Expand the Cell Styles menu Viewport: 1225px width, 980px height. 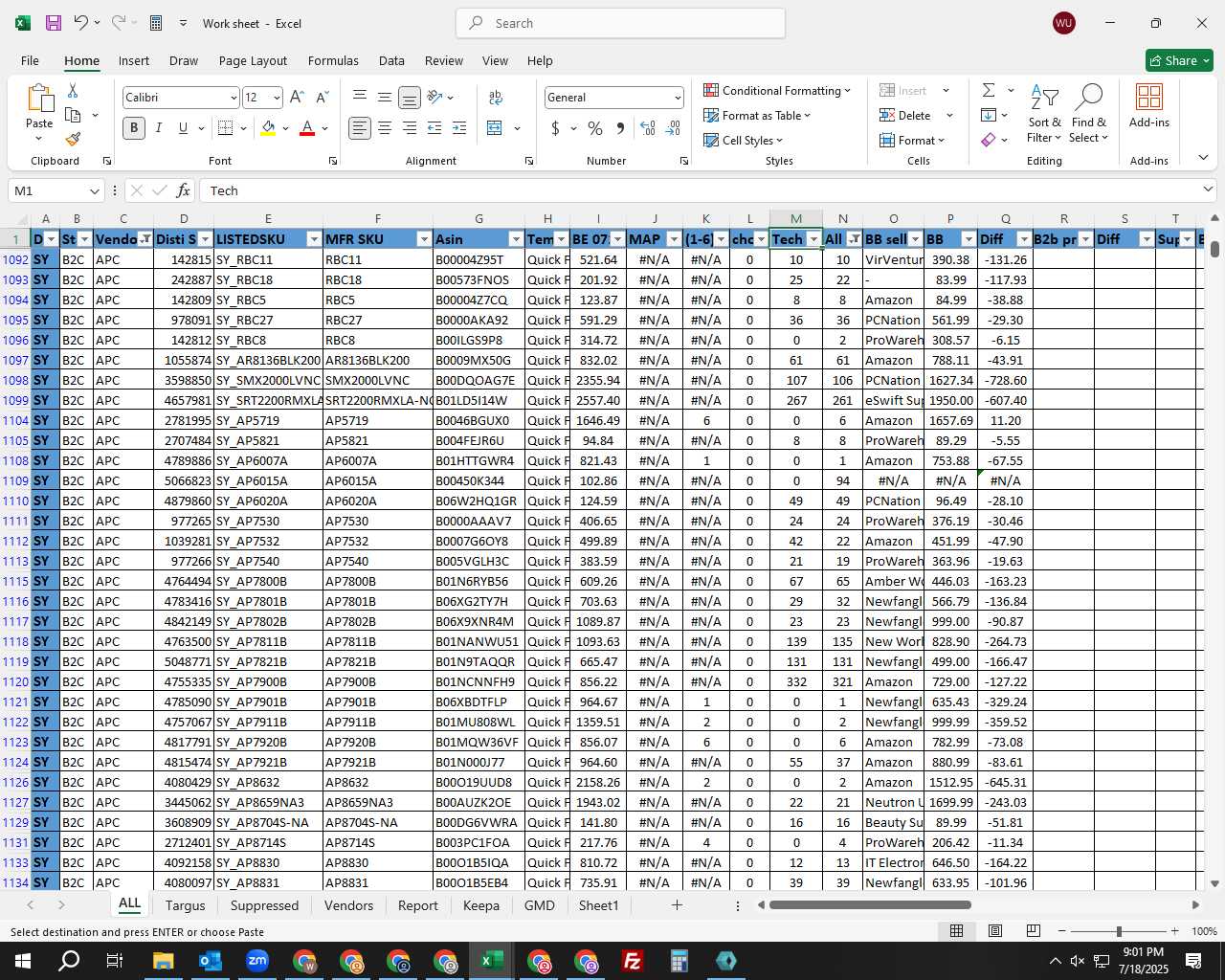pos(743,140)
